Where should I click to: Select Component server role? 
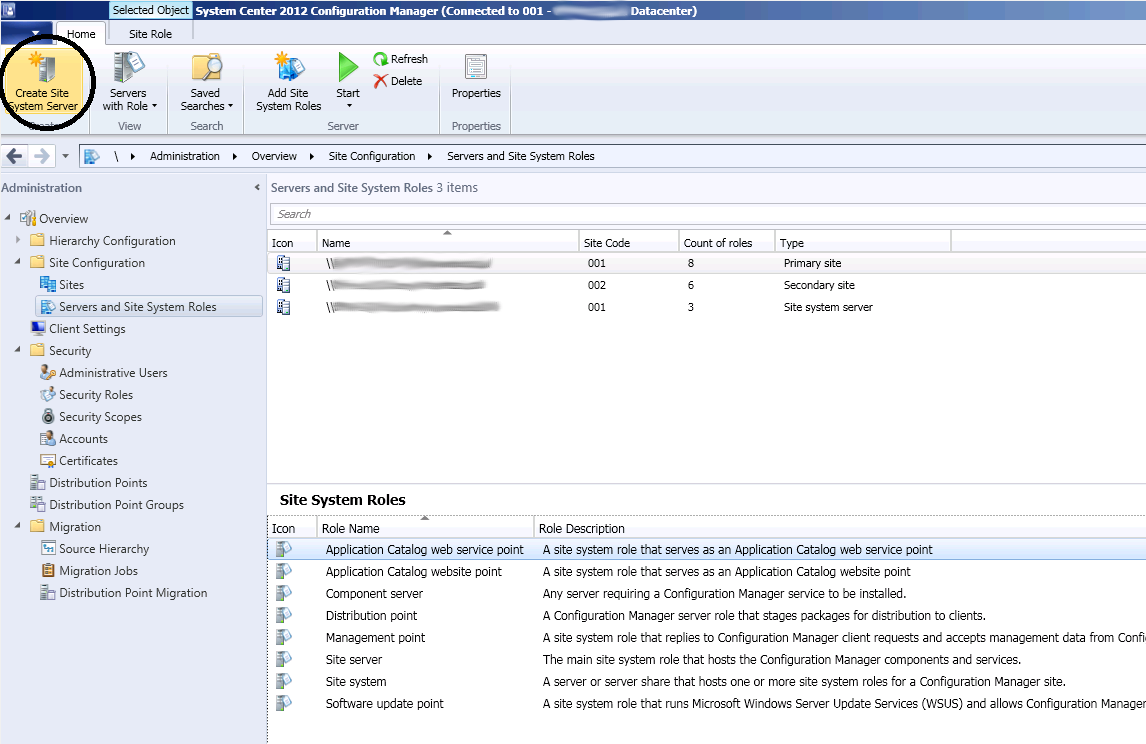(x=707, y=593)
